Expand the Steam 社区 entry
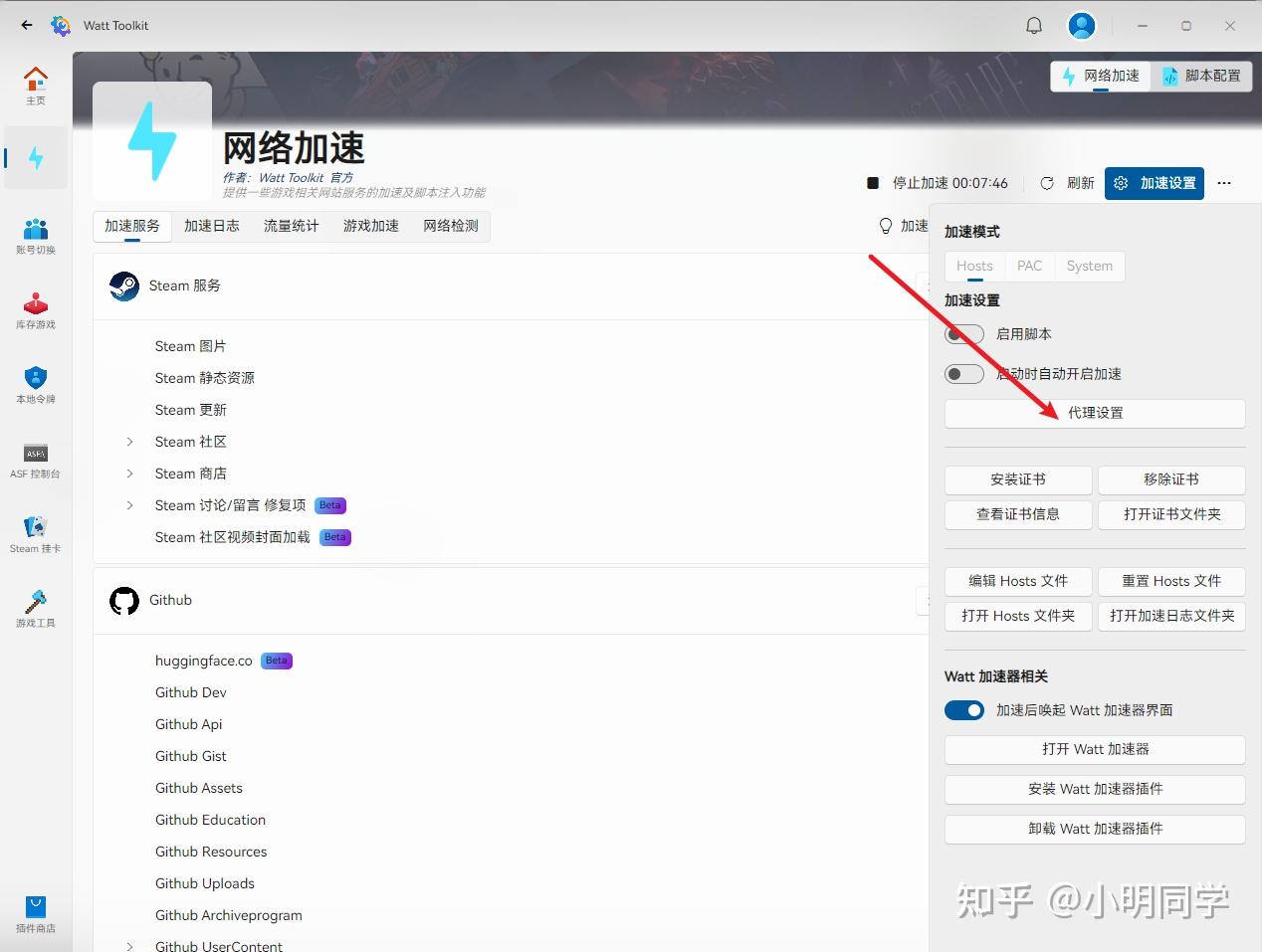The image size is (1262, 952). pos(129,441)
